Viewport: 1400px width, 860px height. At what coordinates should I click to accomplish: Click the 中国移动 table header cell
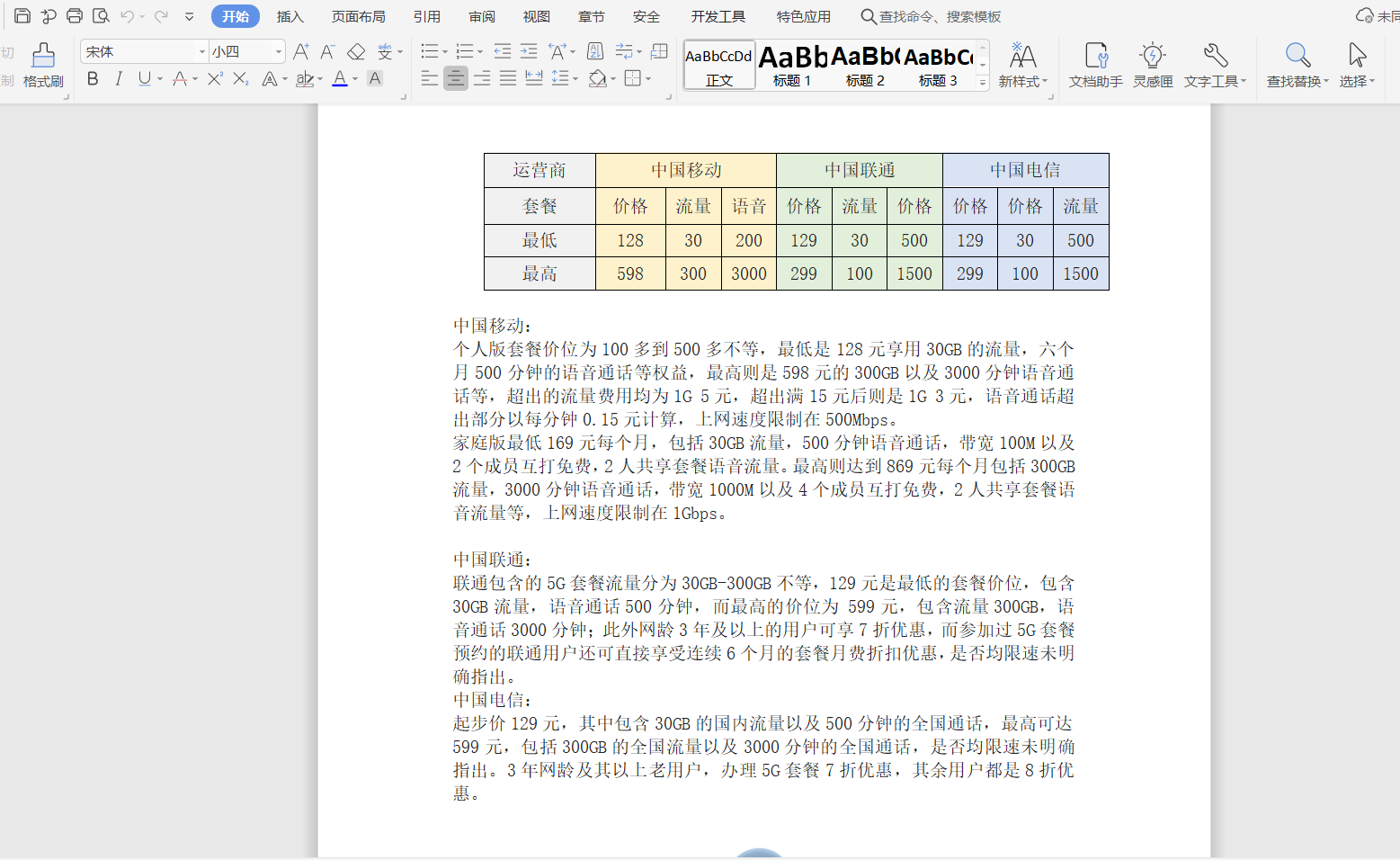click(x=686, y=170)
